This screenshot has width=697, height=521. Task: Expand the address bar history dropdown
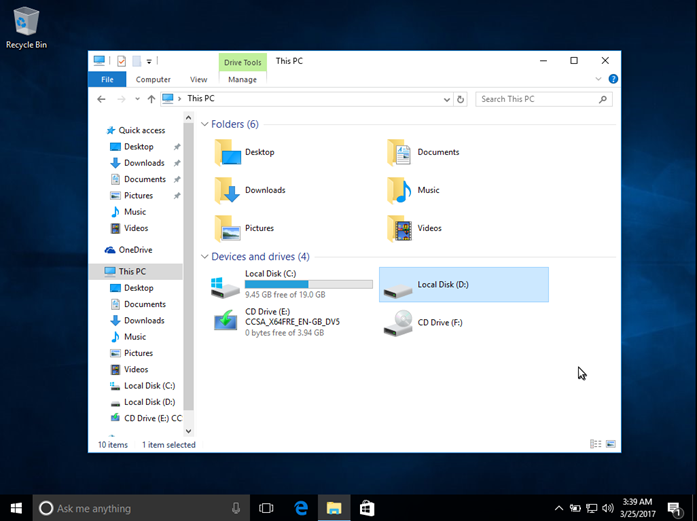pos(447,100)
